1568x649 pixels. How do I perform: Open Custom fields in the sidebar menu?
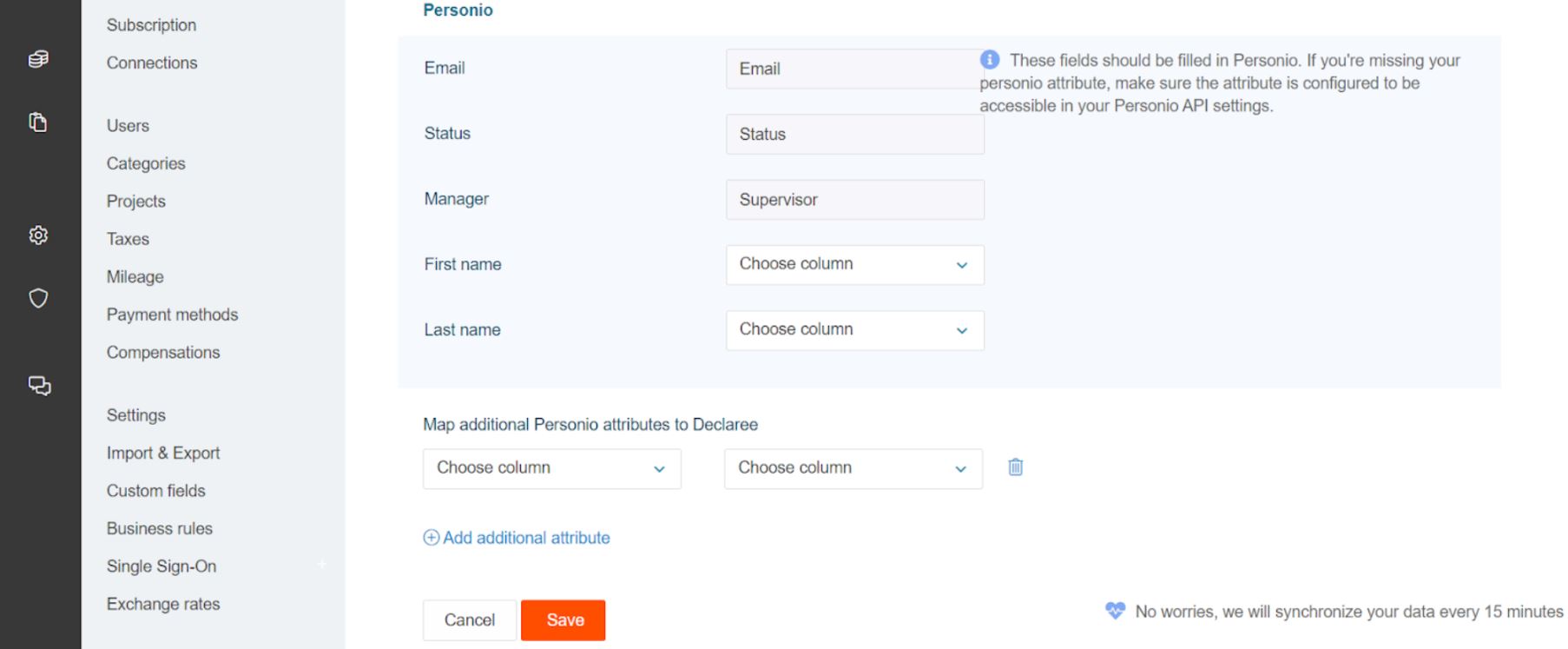(156, 491)
